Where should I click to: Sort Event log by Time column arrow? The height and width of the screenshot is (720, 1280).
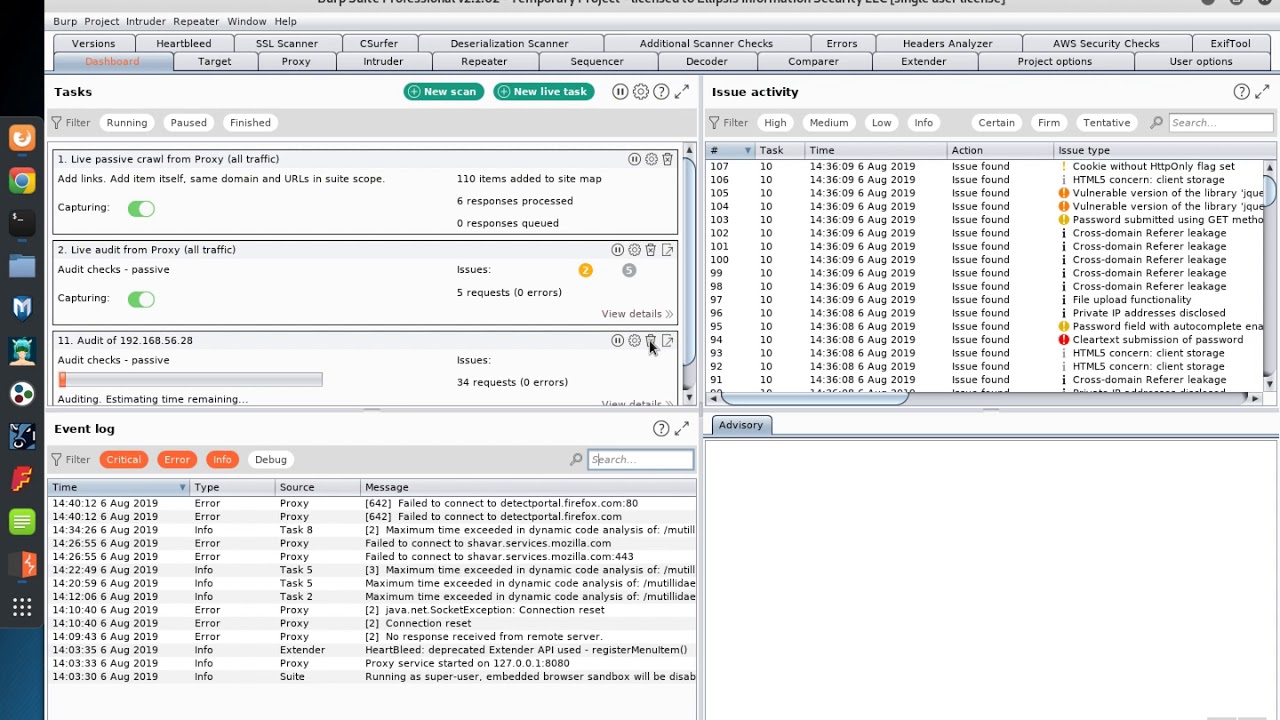point(182,488)
